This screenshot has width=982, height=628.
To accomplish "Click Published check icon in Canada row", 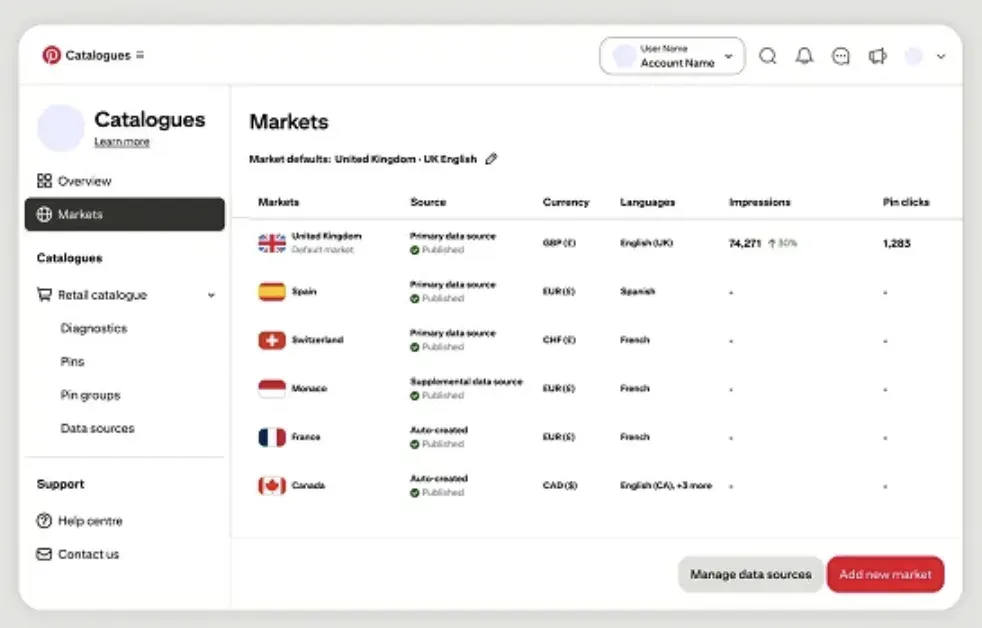I will pos(415,493).
